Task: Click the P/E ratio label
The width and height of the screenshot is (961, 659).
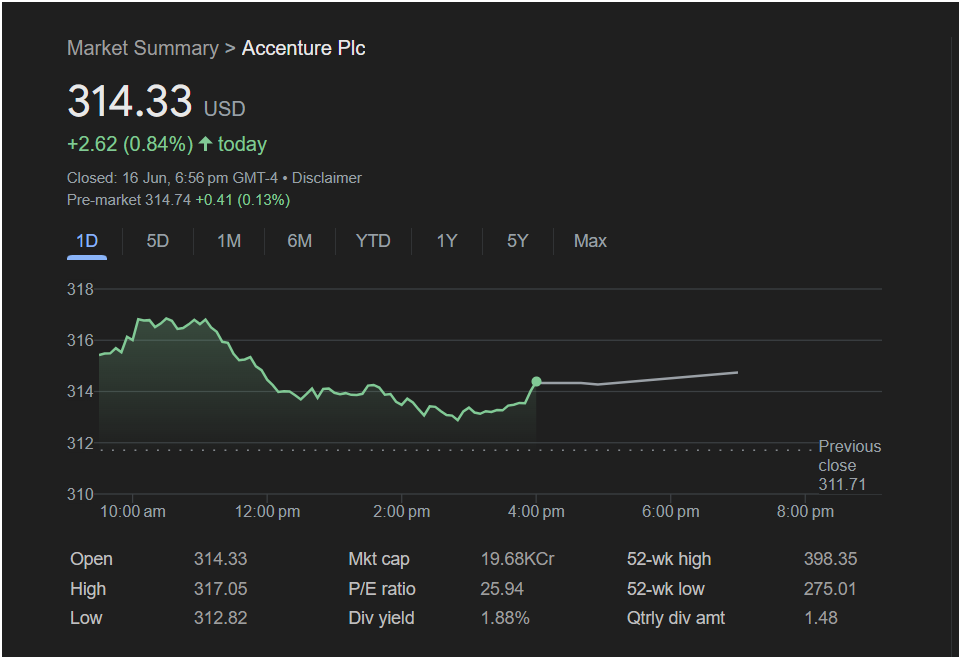Action: [x=382, y=589]
